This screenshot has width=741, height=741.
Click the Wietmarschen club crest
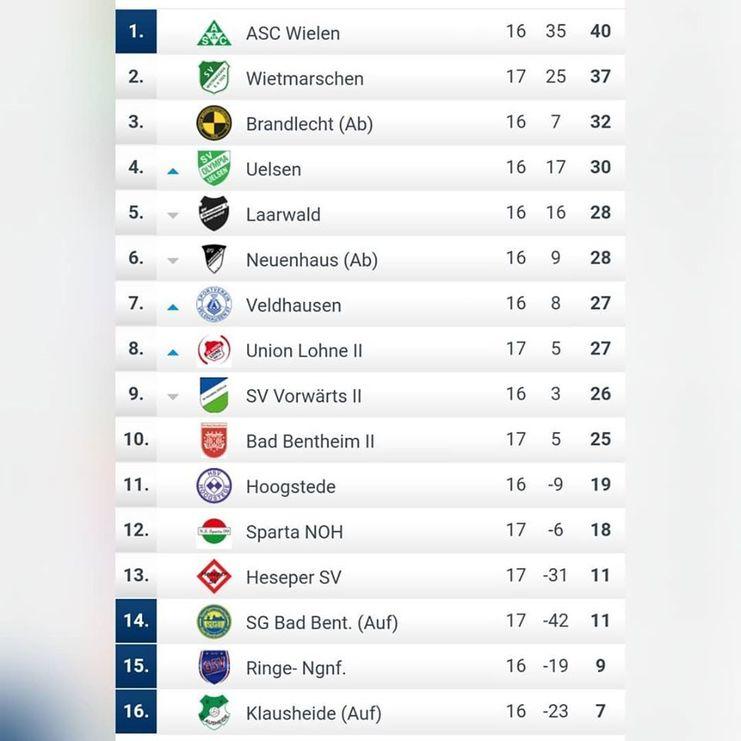[x=214, y=77]
